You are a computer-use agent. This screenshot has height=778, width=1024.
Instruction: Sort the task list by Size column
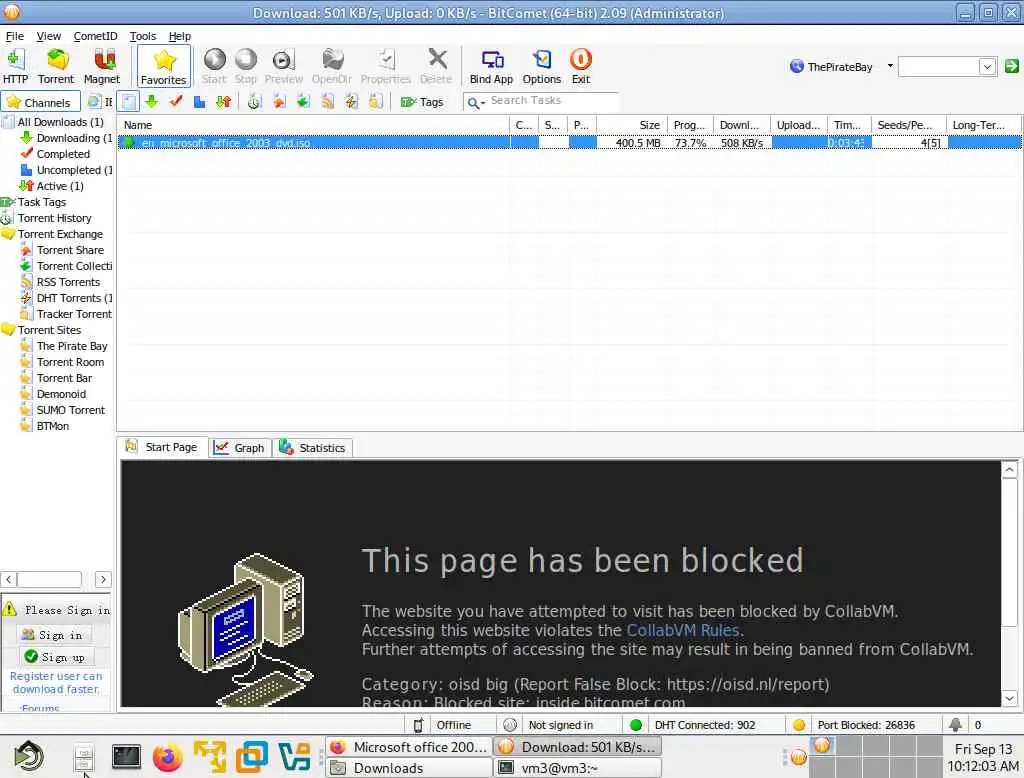[631, 125]
